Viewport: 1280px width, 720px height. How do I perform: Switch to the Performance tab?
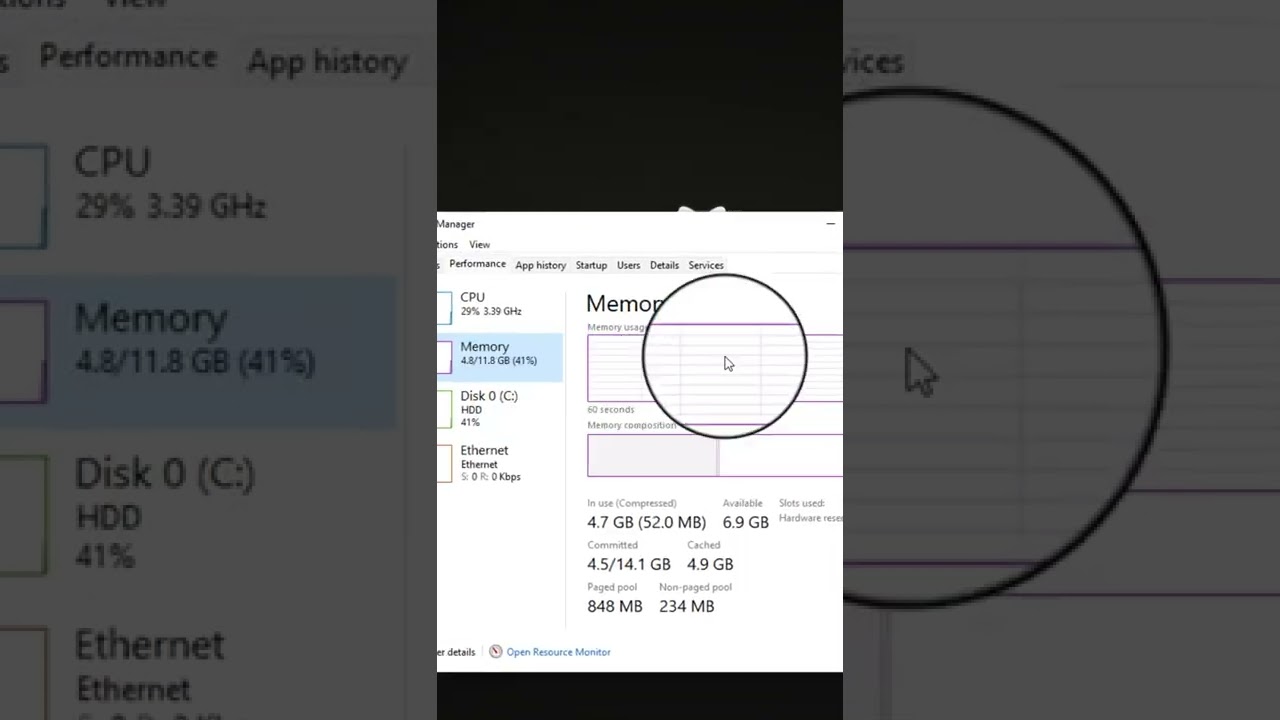[477, 264]
